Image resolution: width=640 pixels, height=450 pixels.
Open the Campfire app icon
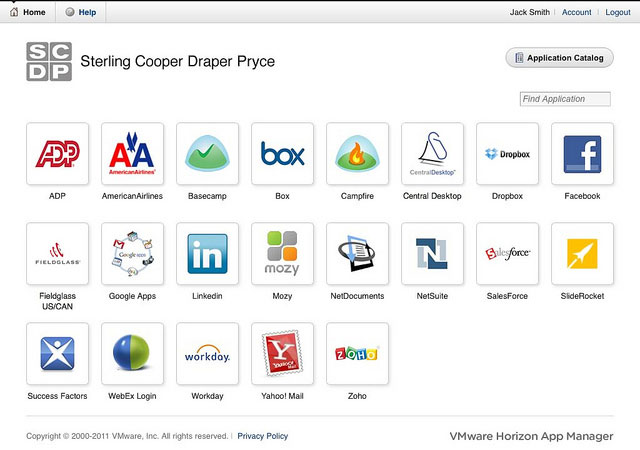click(358, 154)
